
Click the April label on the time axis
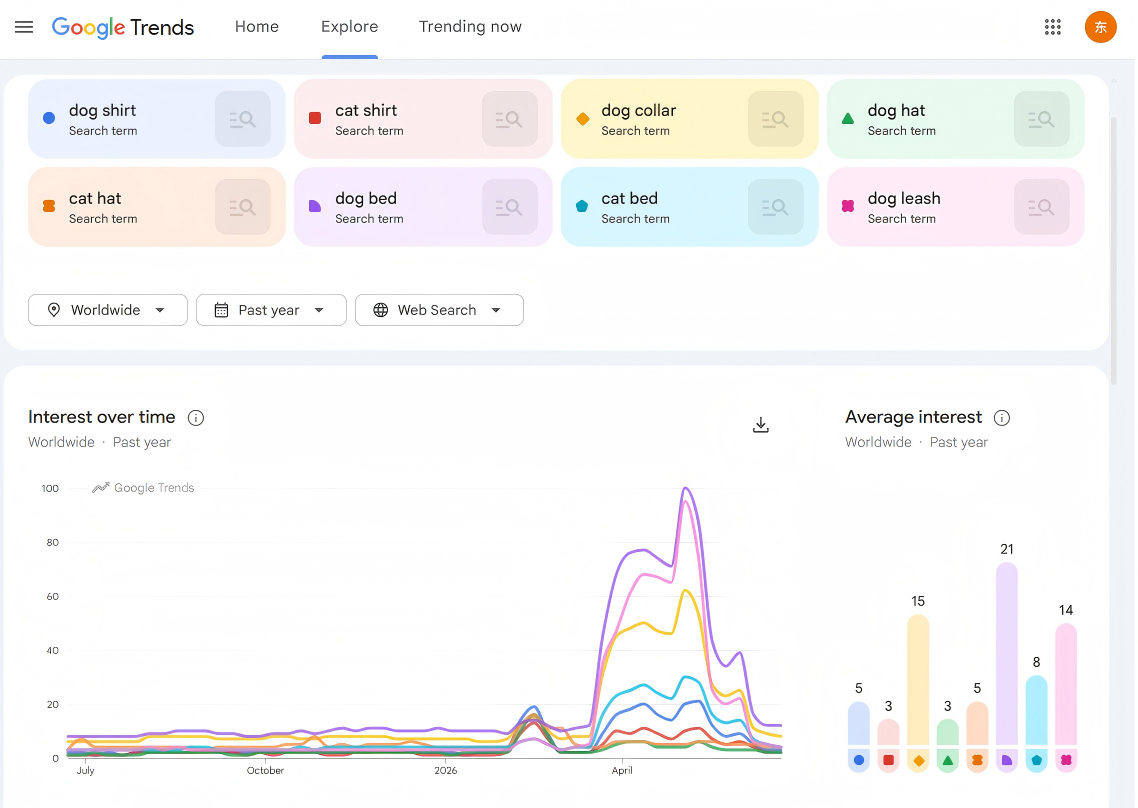coord(622,770)
